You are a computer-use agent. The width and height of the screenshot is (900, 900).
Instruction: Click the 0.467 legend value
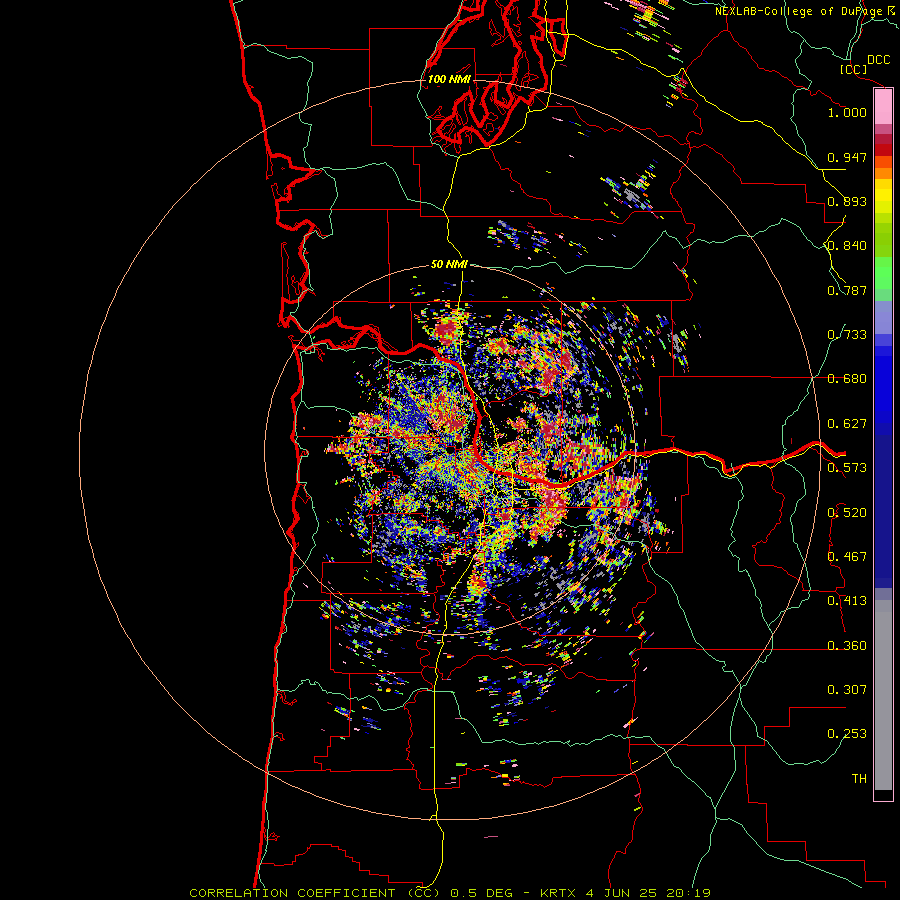pos(847,557)
